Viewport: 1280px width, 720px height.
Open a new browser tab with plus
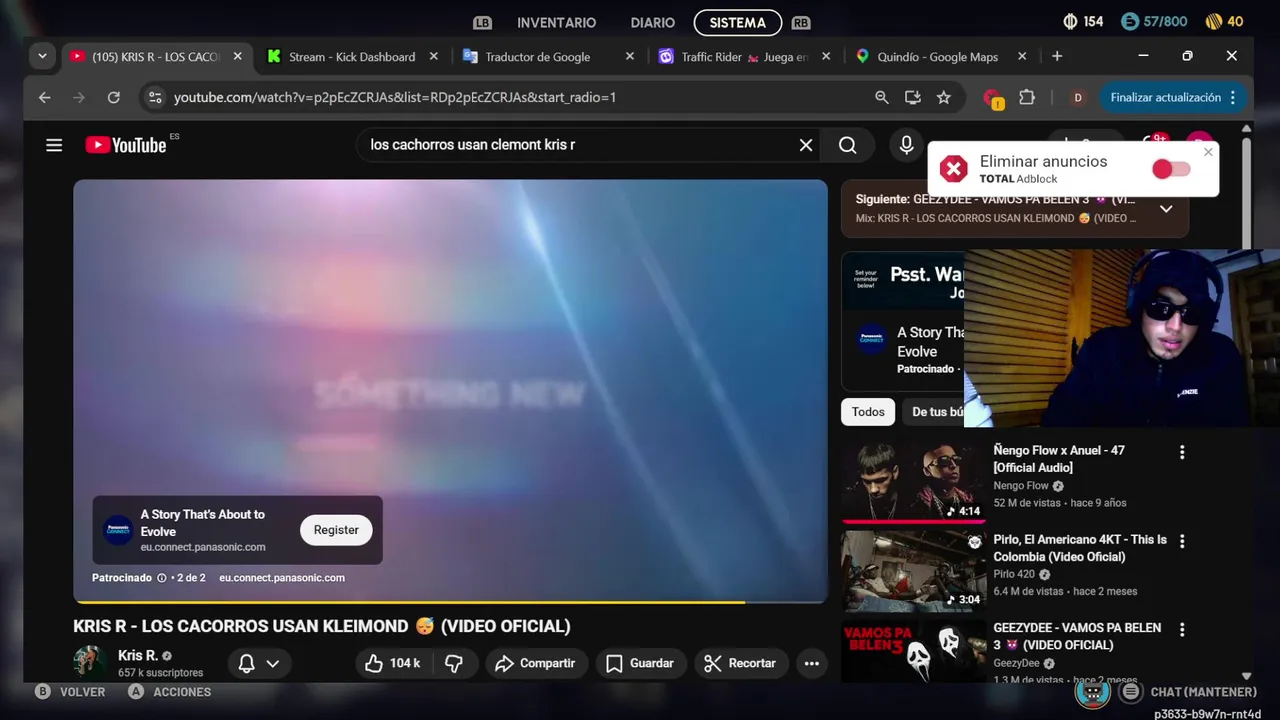1057,56
